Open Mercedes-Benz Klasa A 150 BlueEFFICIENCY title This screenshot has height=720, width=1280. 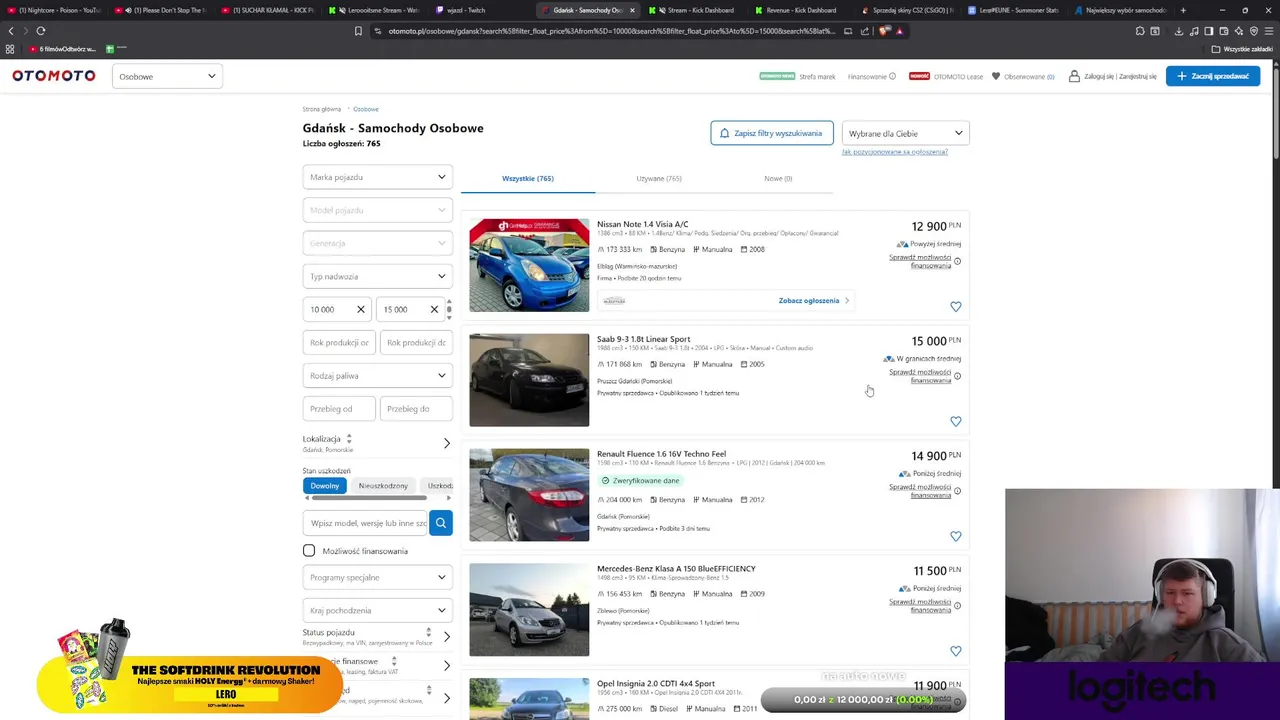click(676, 569)
